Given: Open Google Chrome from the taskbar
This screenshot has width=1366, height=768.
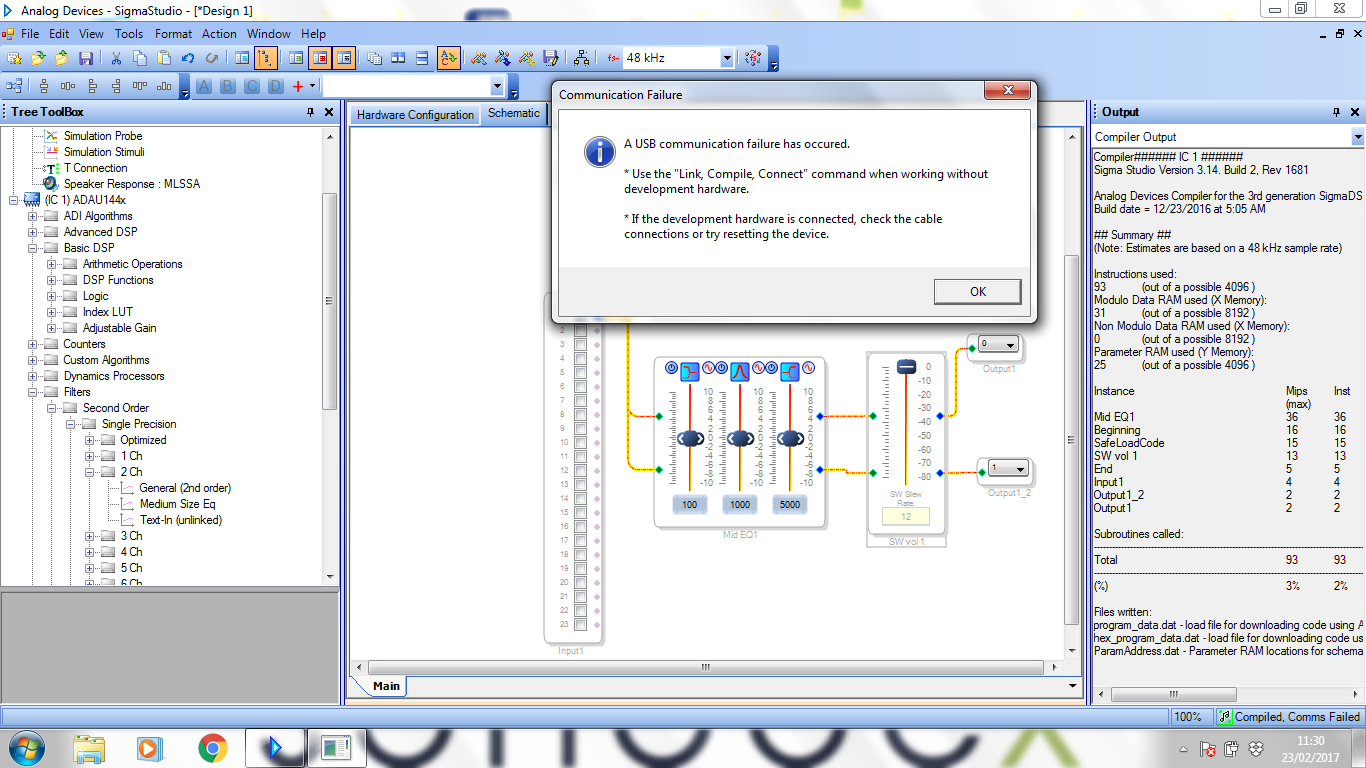Looking at the screenshot, I should click(212, 747).
